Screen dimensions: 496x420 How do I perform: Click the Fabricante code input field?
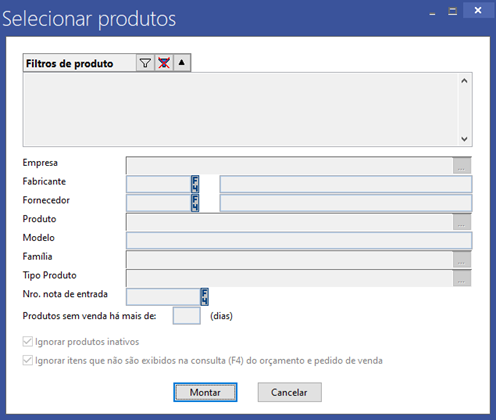point(159,184)
